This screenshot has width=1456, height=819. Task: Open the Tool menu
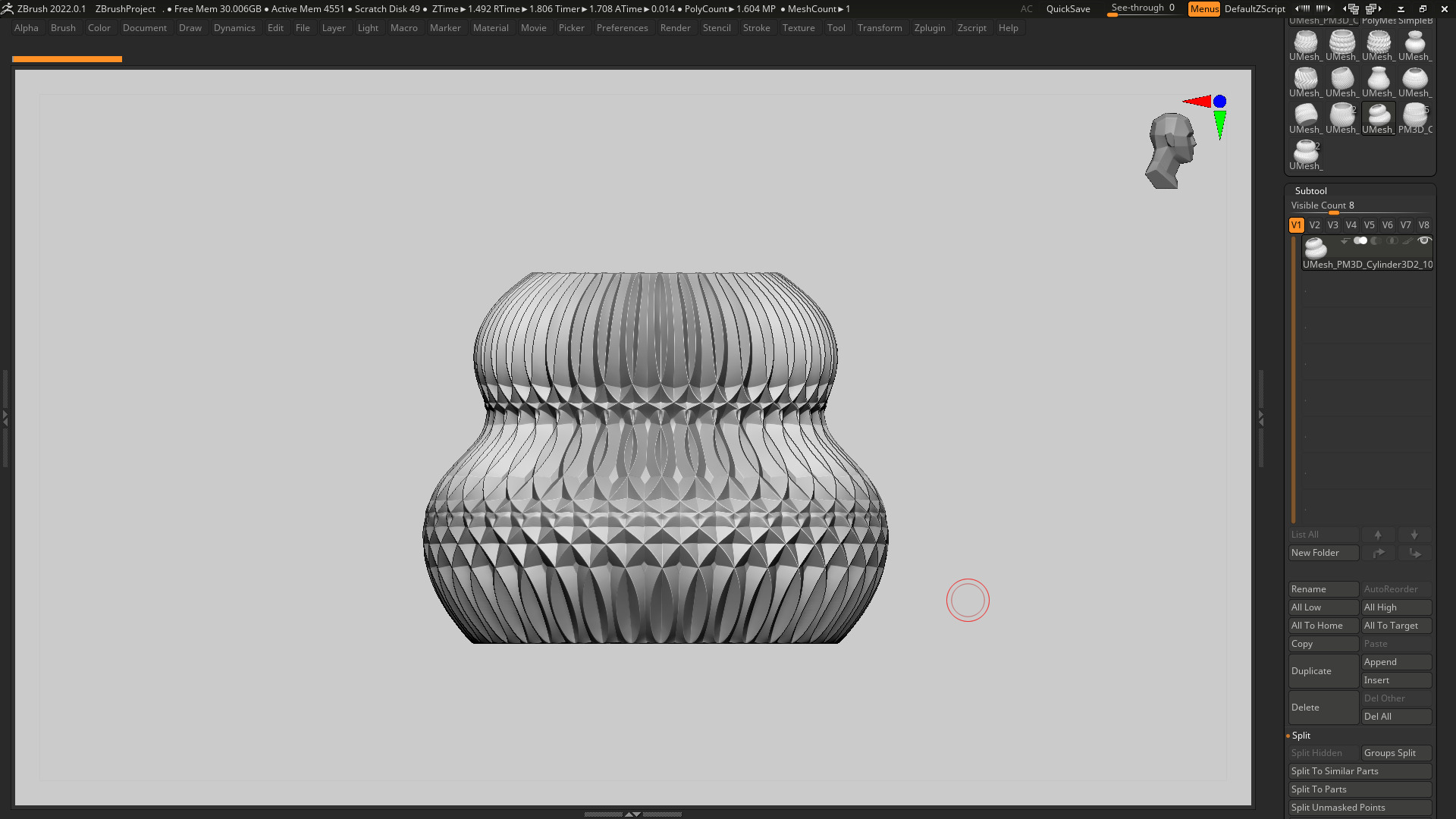[x=836, y=28]
